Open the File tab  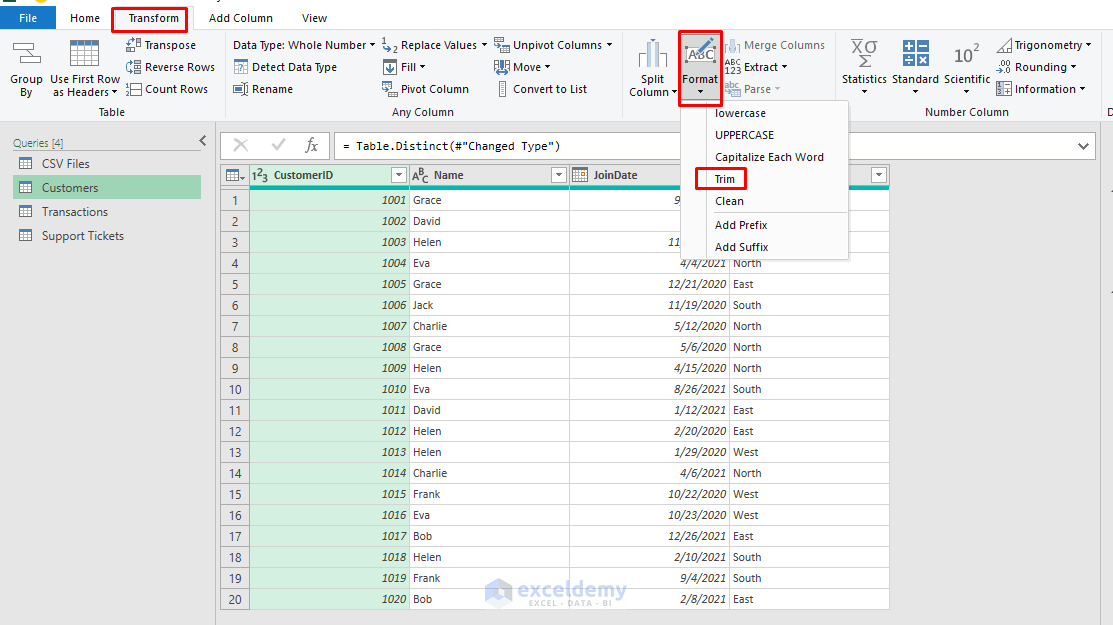tap(28, 18)
